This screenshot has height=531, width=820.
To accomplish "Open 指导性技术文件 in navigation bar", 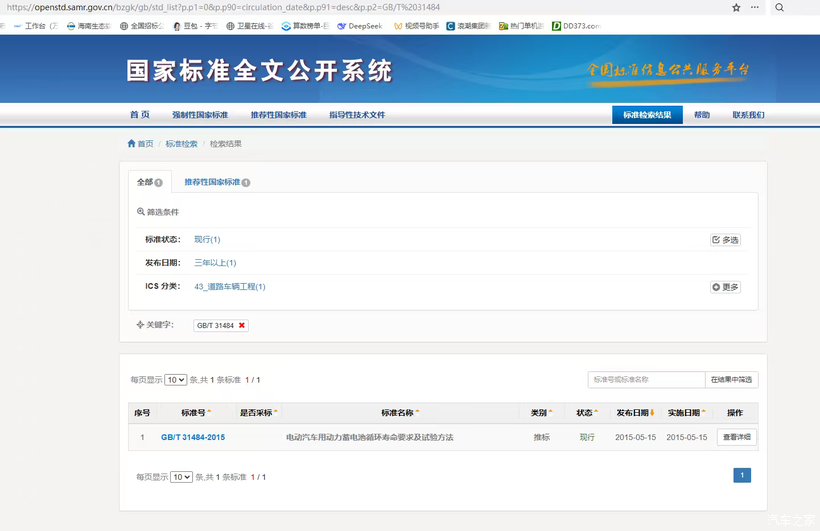I will coord(357,115).
